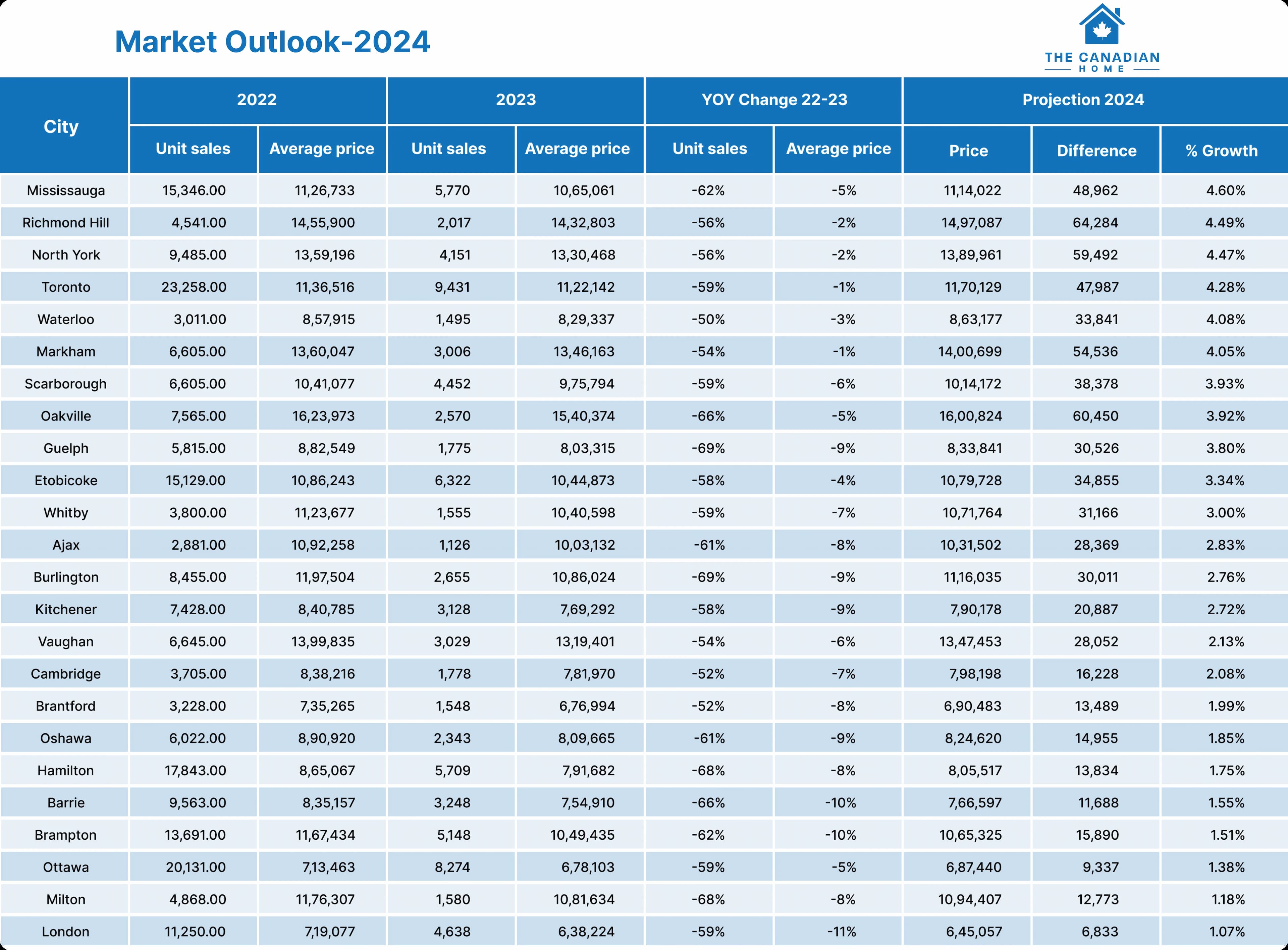This screenshot has height=950, width=1288.
Task: Click the 16,23,973 average price
Action: click(323, 416)
